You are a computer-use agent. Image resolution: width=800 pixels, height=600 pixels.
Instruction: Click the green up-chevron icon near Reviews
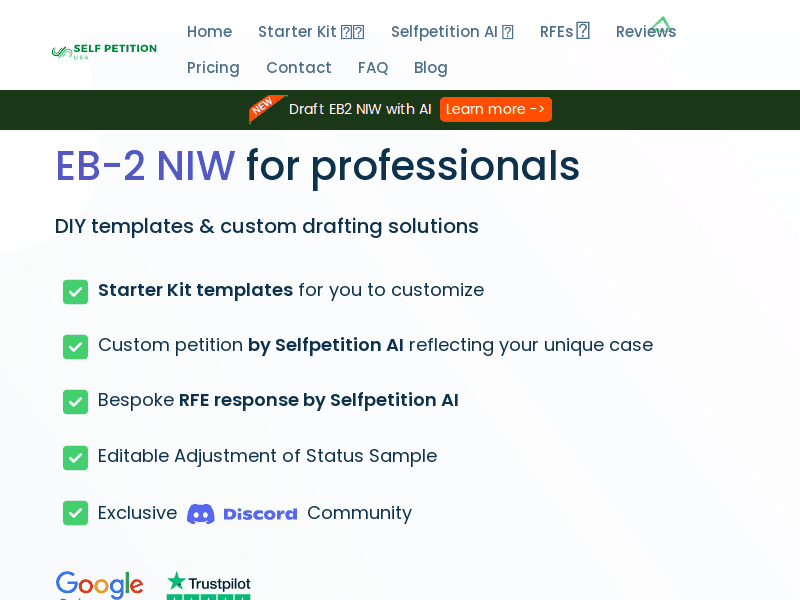tap(661, 24)
